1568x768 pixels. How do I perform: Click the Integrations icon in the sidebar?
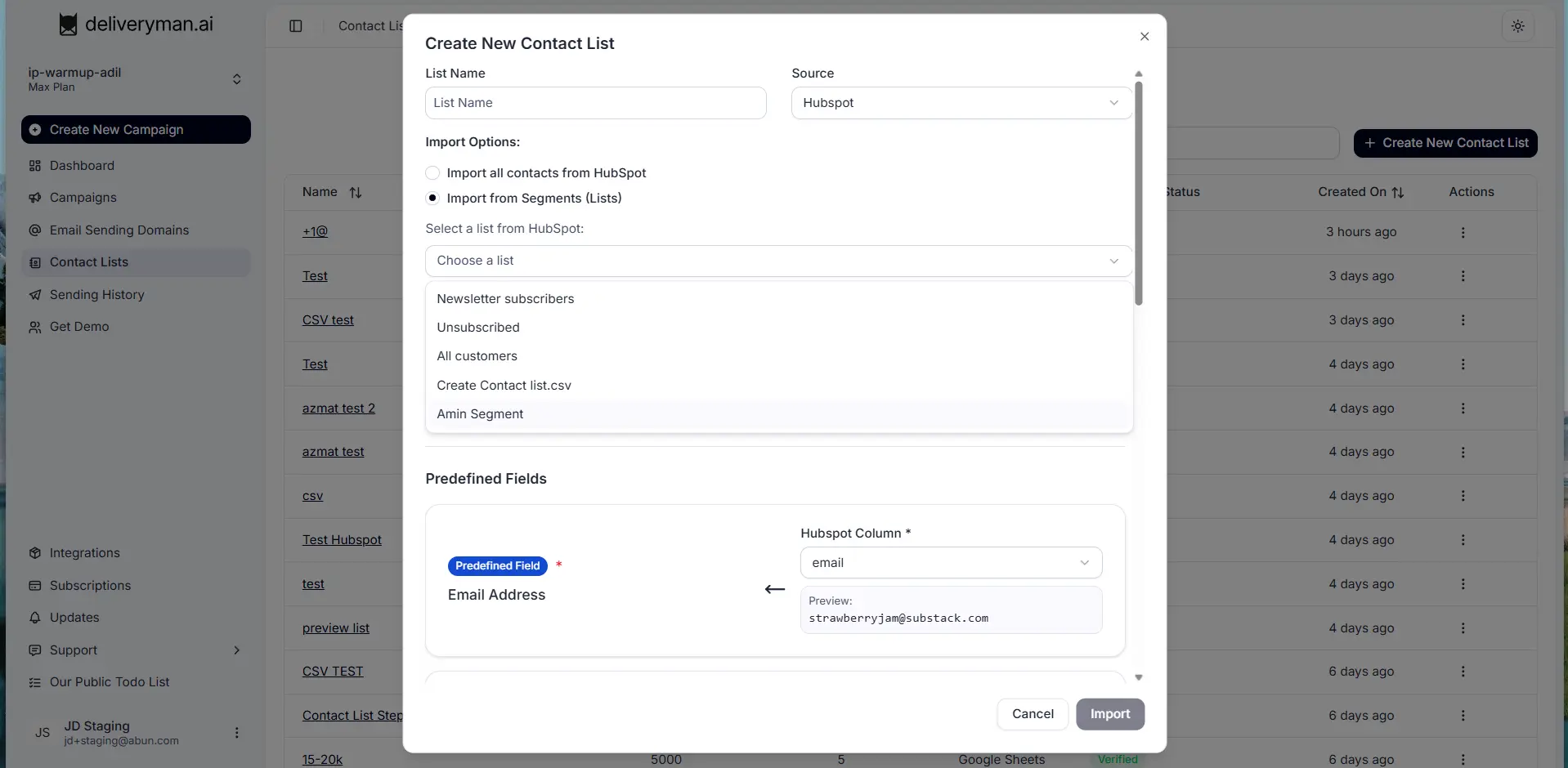click(x=35, y=553)
